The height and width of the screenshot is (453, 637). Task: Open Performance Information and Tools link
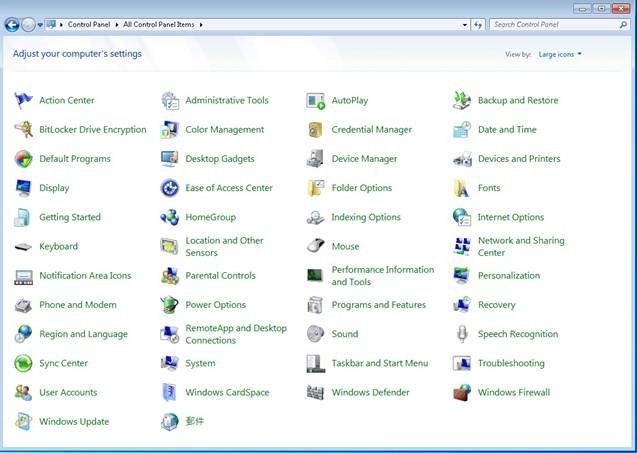(x=383, y=275)
